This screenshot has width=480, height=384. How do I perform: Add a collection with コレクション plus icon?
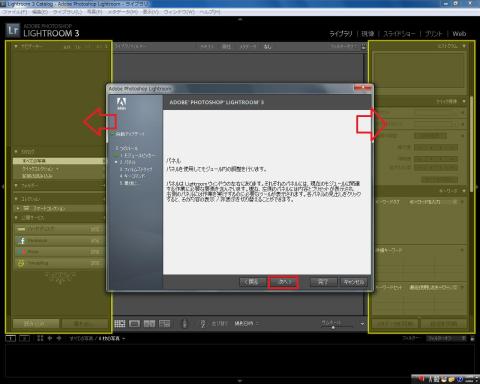(104, 199)
